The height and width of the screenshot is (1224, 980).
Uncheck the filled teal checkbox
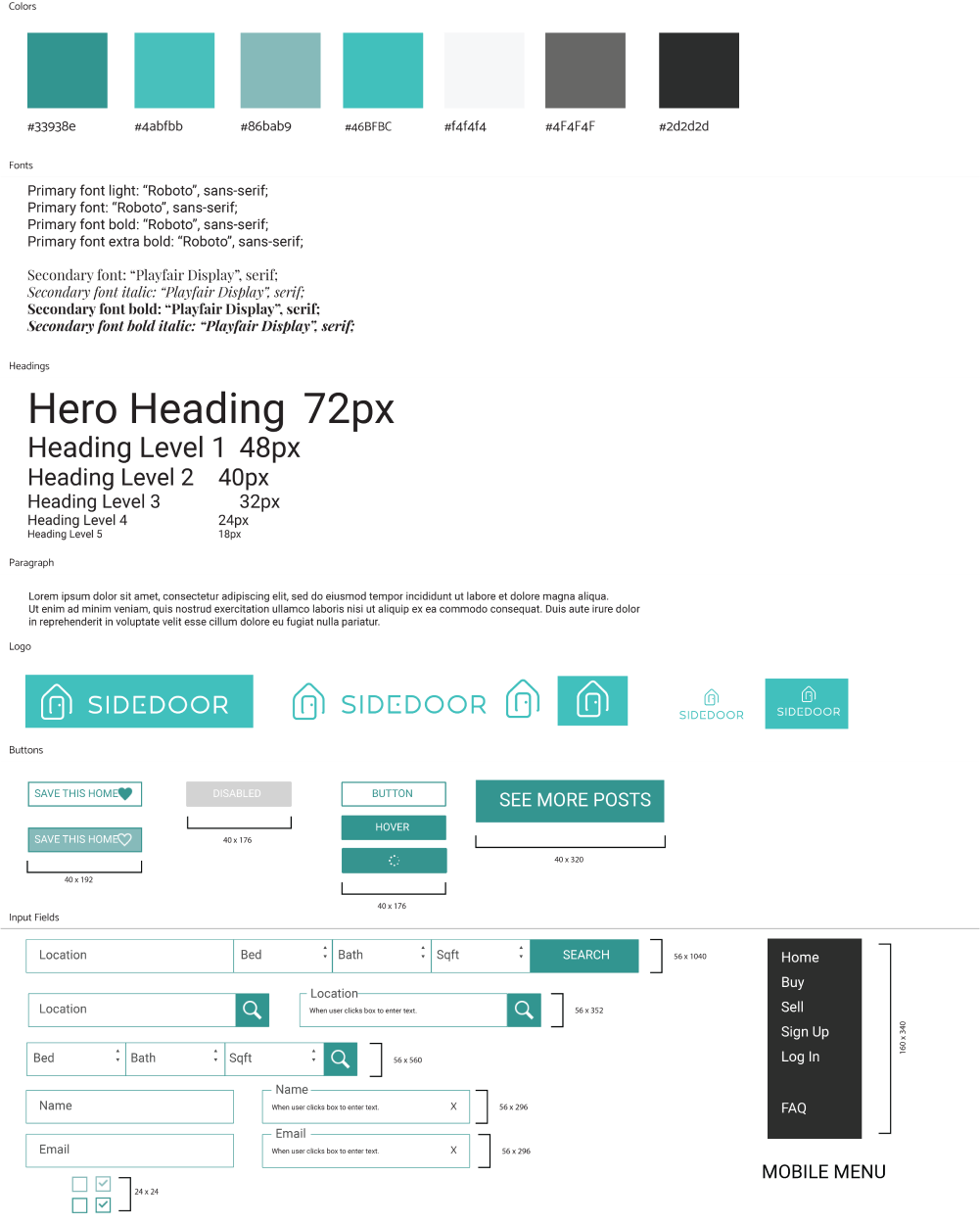click(x=103, y=1204)
